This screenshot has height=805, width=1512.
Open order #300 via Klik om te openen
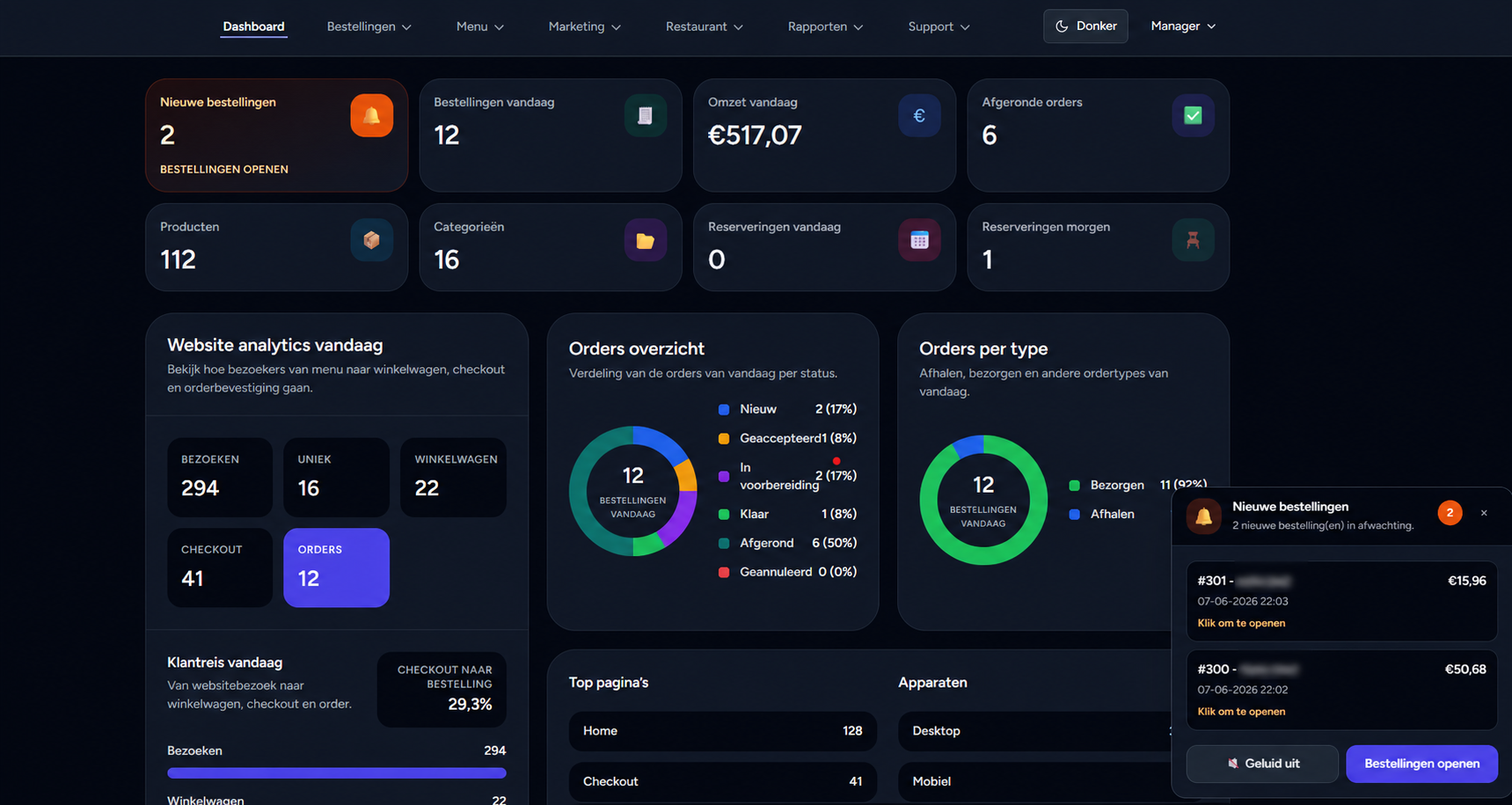(1241, 711)
